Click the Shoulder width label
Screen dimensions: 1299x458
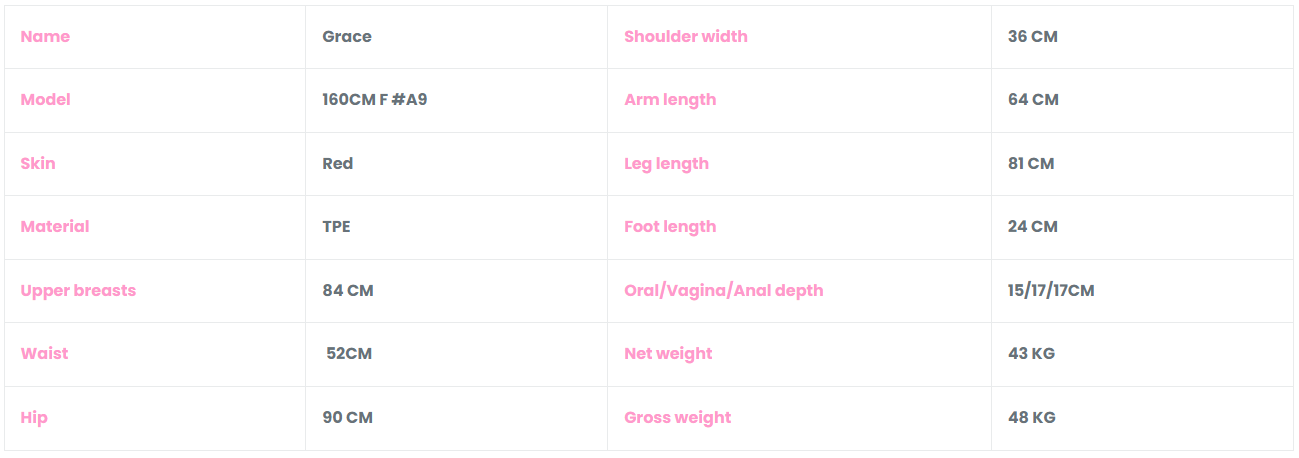pyautogui.click(x=686, y=37)
